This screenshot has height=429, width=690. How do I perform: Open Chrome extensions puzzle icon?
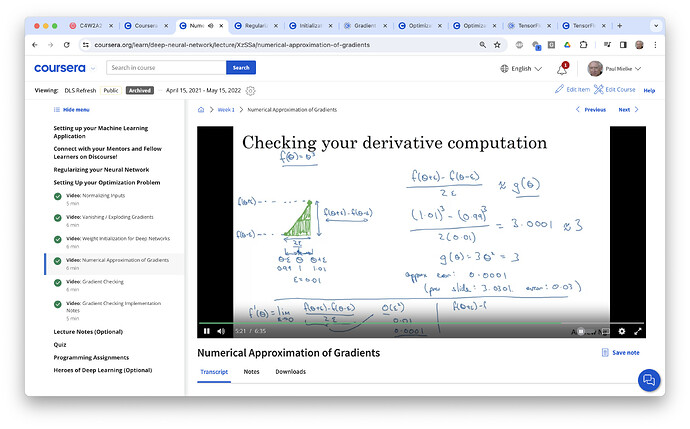coord(584,45)
